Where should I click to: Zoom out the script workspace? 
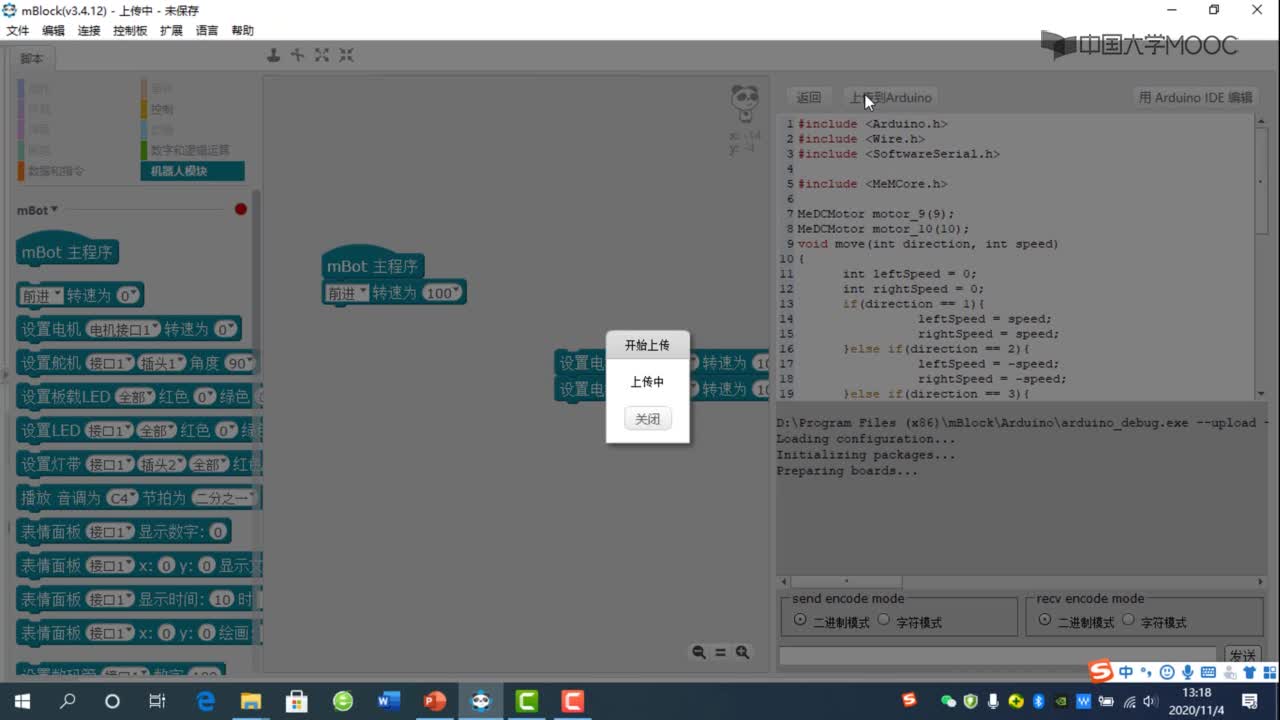[x=699, y=652]
